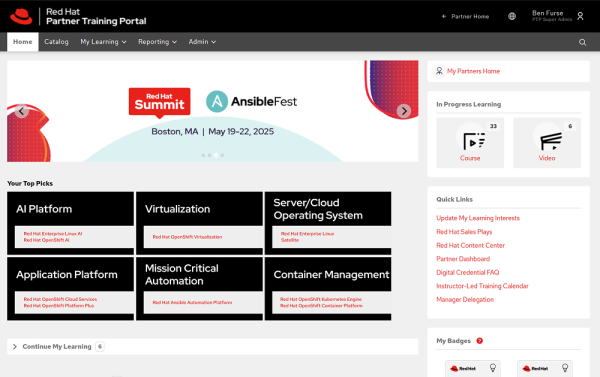The image size is (600, 377).
Task: Open the Manager Delegation link
Action: (x=465, y=300)
